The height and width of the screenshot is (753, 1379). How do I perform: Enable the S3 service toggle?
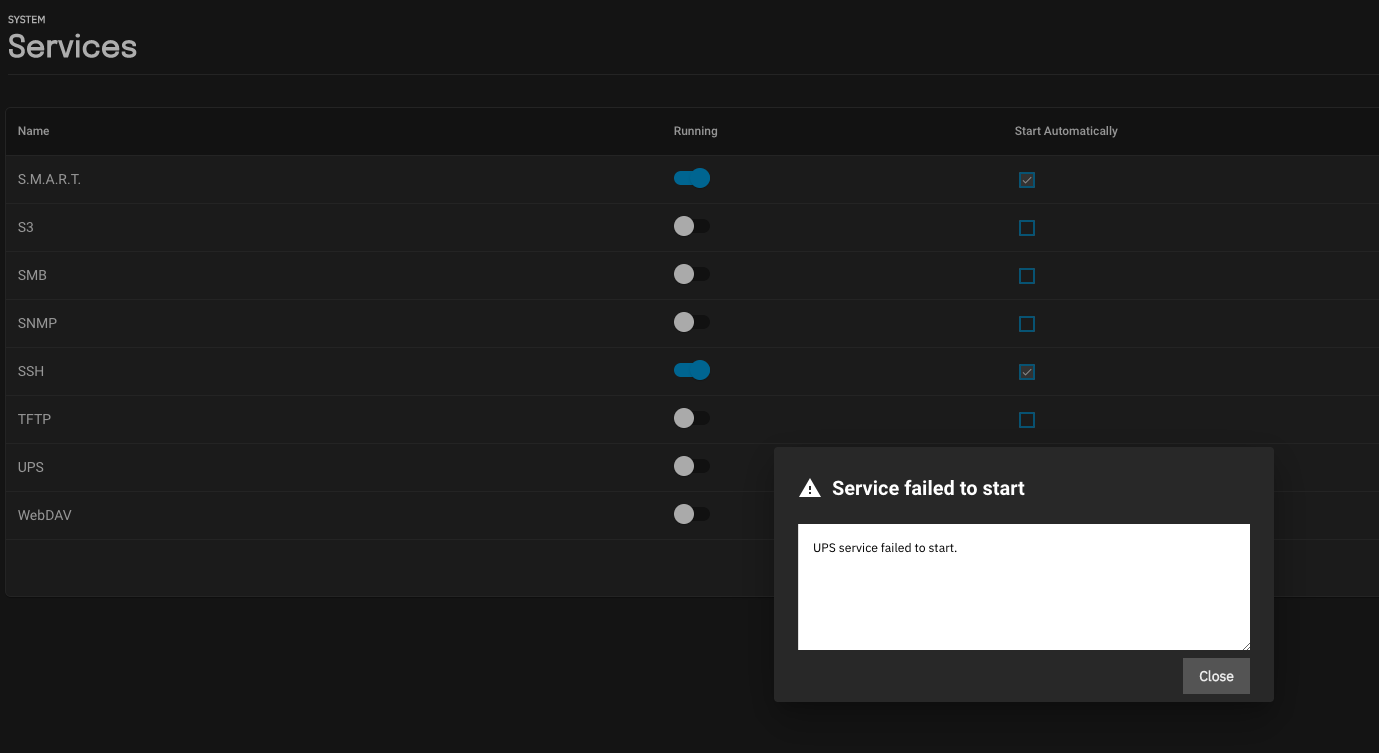692,227
